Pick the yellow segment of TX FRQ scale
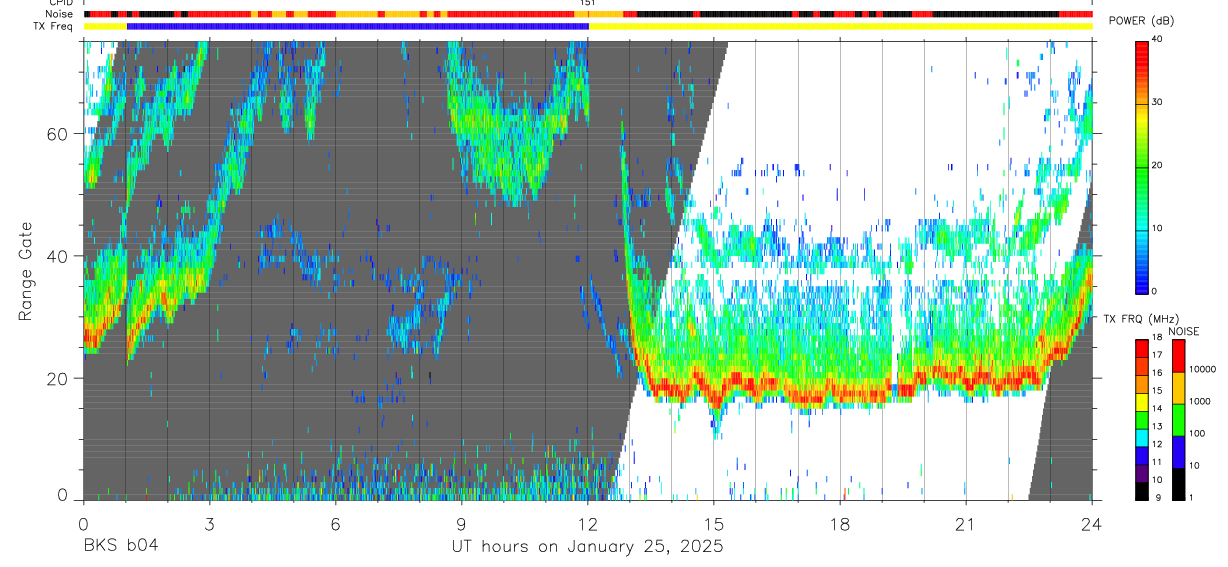Viewport: 1228px width, 567px height. [1141, 401]
